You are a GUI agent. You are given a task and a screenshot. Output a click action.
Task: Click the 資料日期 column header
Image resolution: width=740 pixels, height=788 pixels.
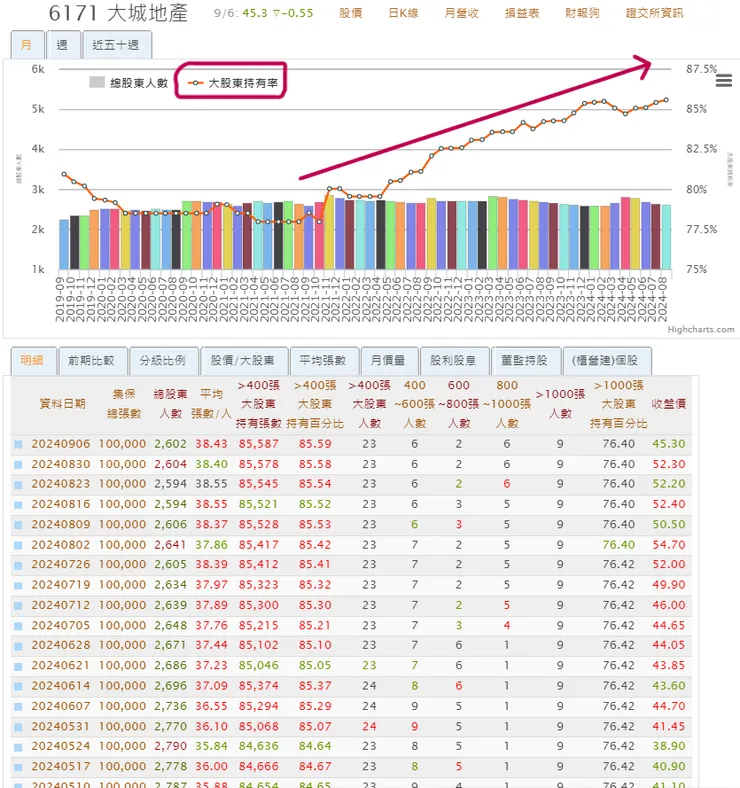(x=63, y=404)
